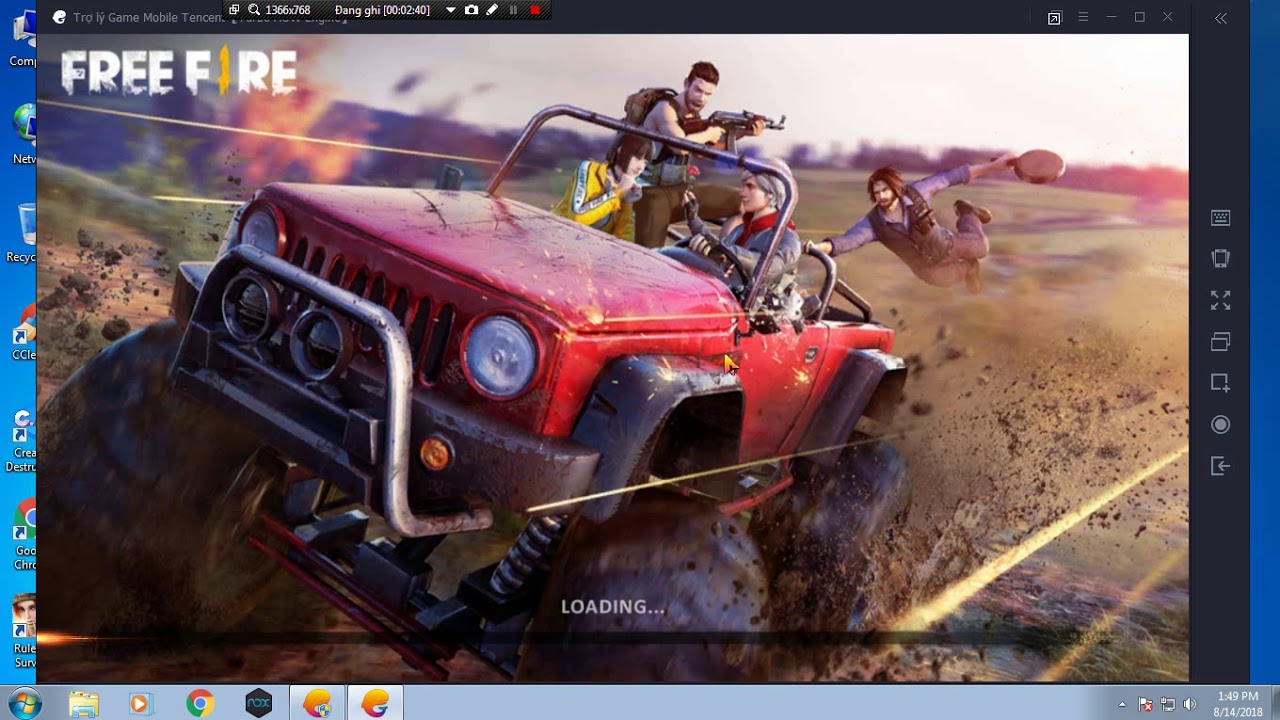Click the taskbar clock showing 1:49 PM
Screen dimensions: 1280x720
pos(1237,704)
